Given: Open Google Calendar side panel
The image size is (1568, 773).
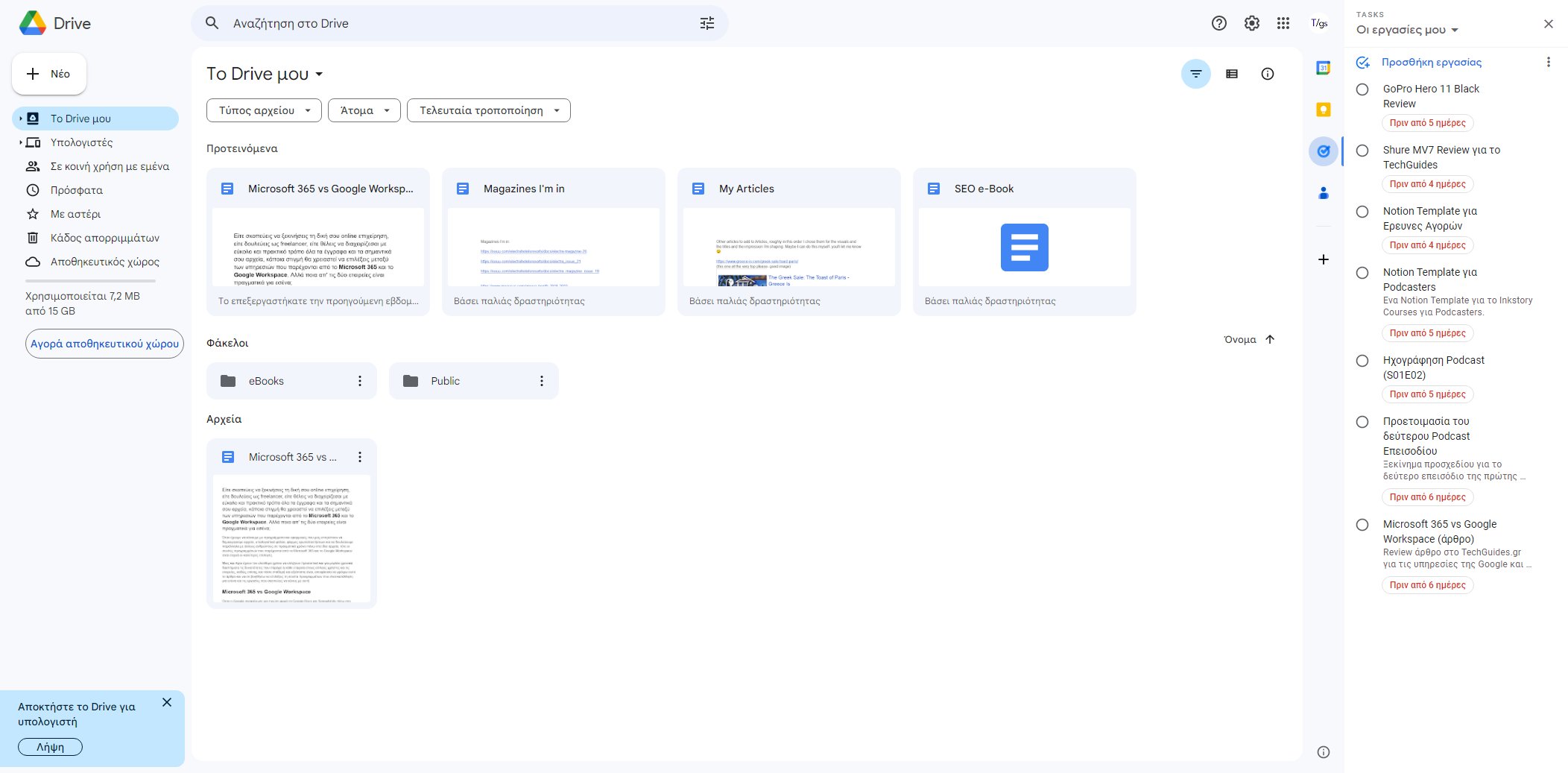Looking at the screenshot, I should pyautogui.click(x=1323, y=68).
